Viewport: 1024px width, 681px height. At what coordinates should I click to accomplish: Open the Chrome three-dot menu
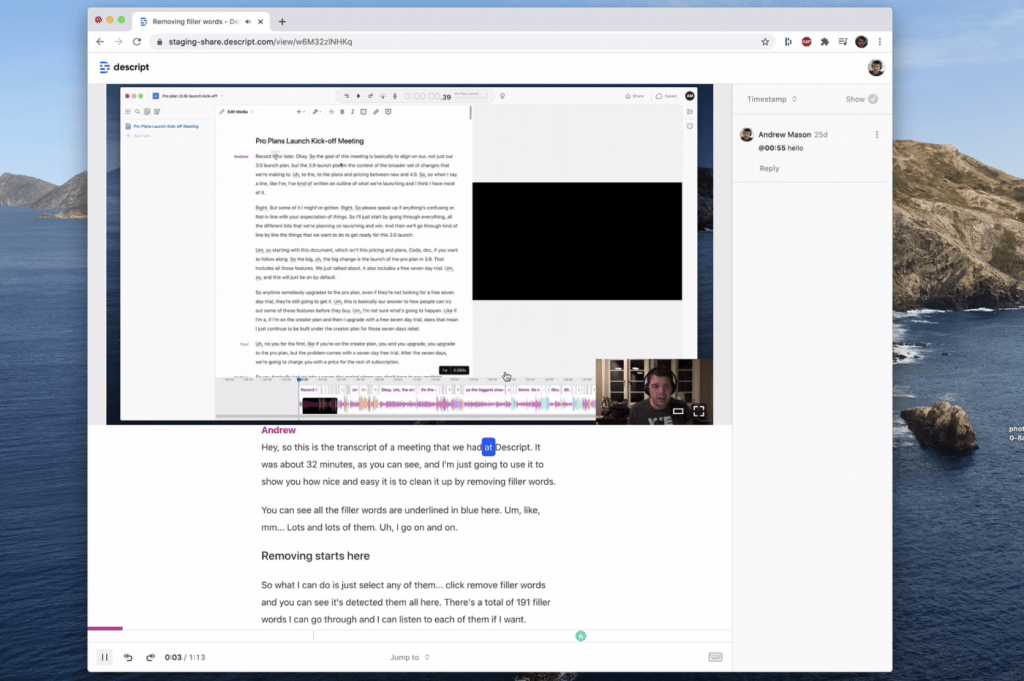pyautogui.click(x=880, y=42)
